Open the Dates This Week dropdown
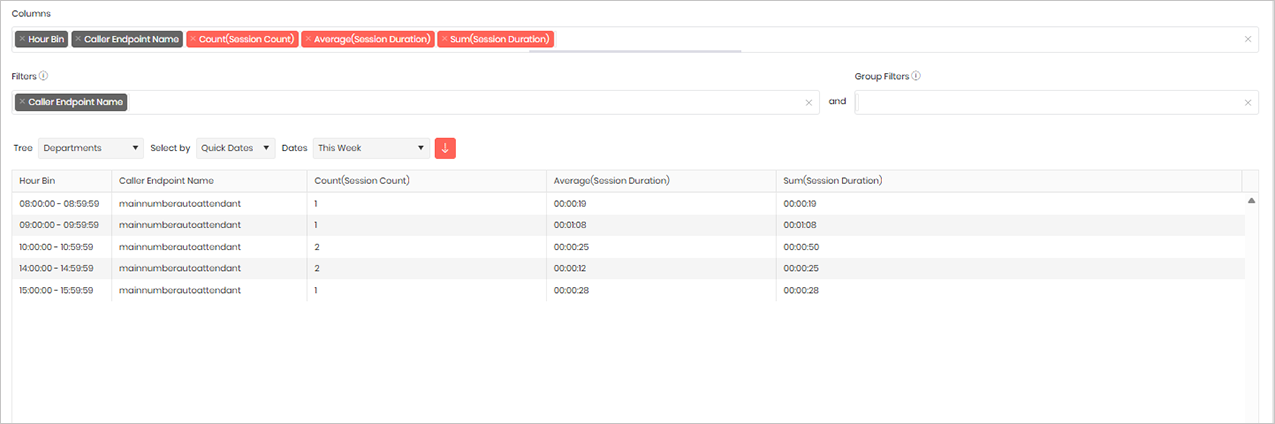 pyautogui.click(x=371, y=148)
